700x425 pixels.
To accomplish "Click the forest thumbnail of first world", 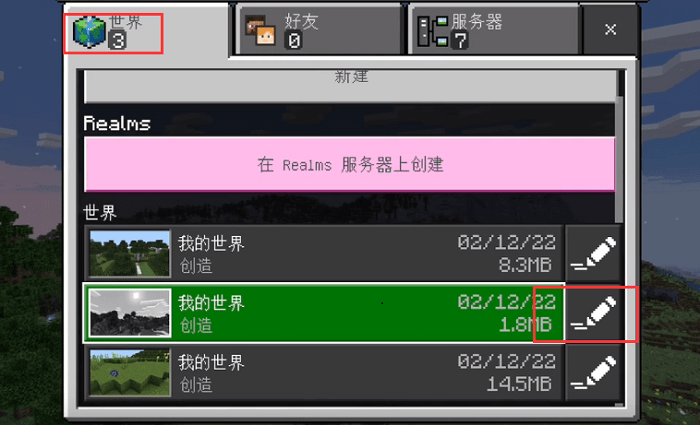I will point(130,254).
